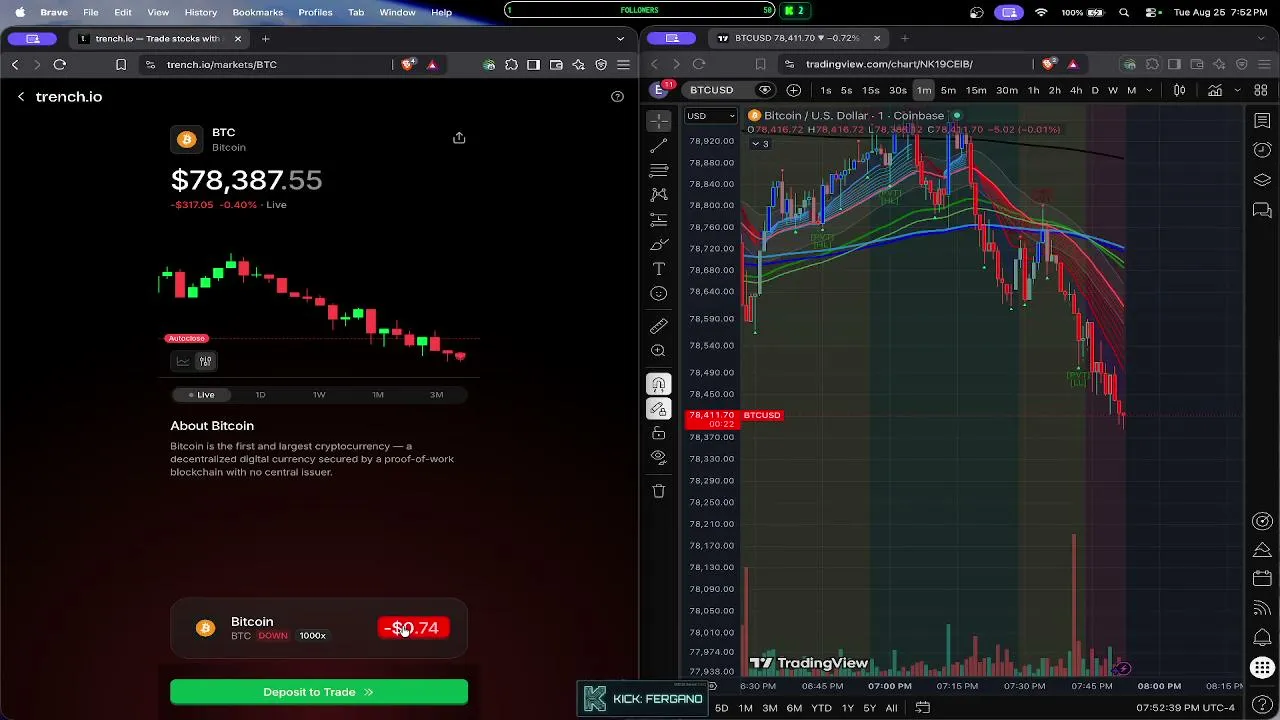
Task: Open the candlestick chart style selector
Action: (1179, 90)
